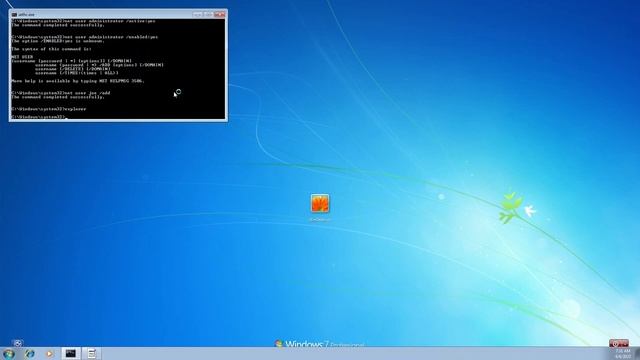Minimize the Command Prompt window
640x360 pixels.
pyautogui.click(x=198, y=14)
